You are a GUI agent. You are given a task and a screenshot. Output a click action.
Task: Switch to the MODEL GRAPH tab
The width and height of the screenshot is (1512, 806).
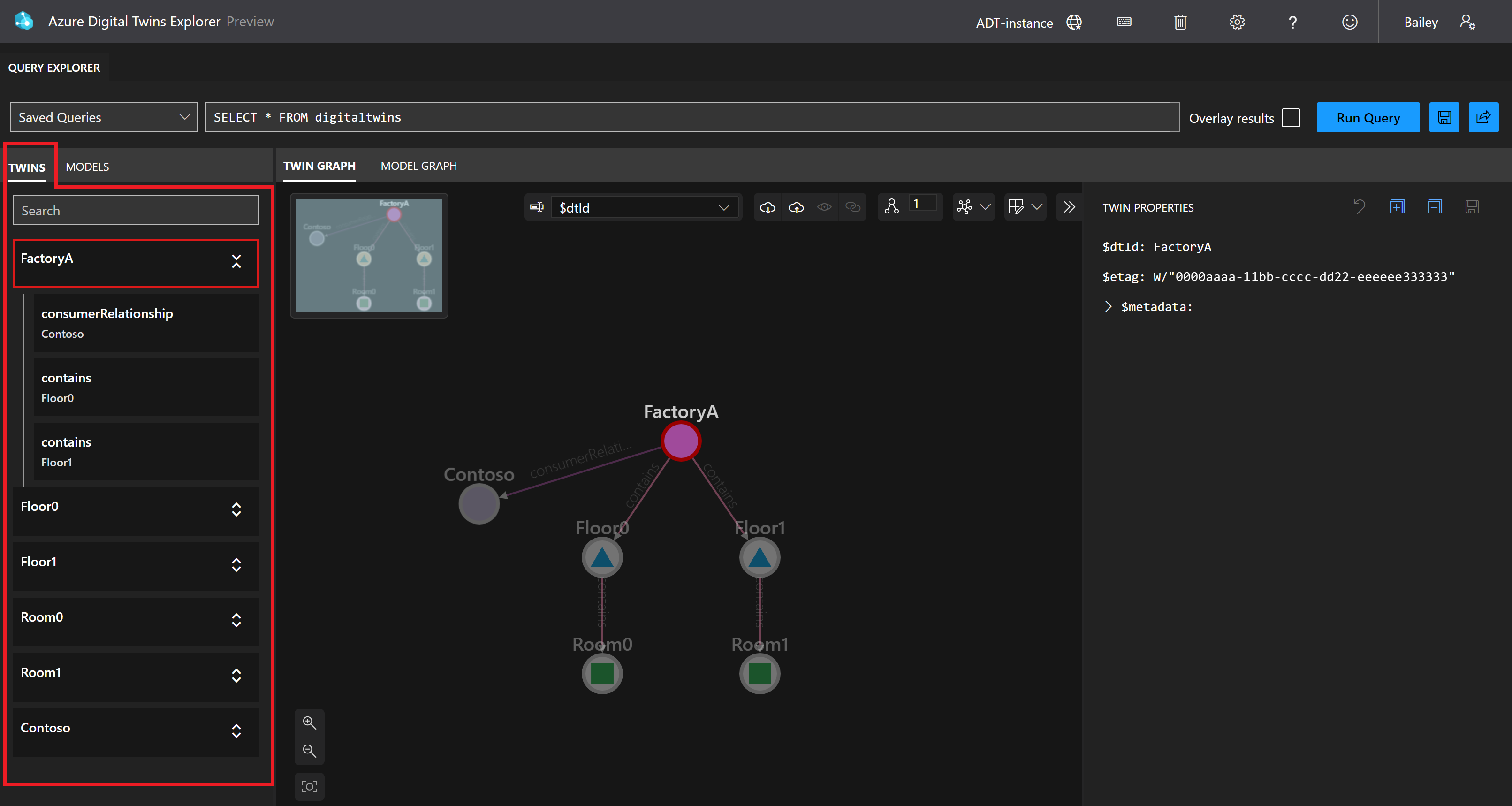[418, 166]
